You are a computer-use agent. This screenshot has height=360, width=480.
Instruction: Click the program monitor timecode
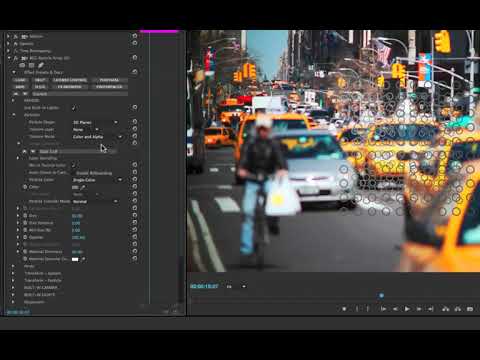click(x=204, y=286)
